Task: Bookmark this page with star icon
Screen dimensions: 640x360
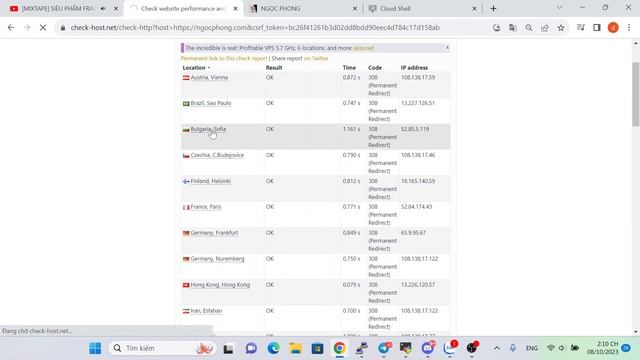Action: pos(561,28)
